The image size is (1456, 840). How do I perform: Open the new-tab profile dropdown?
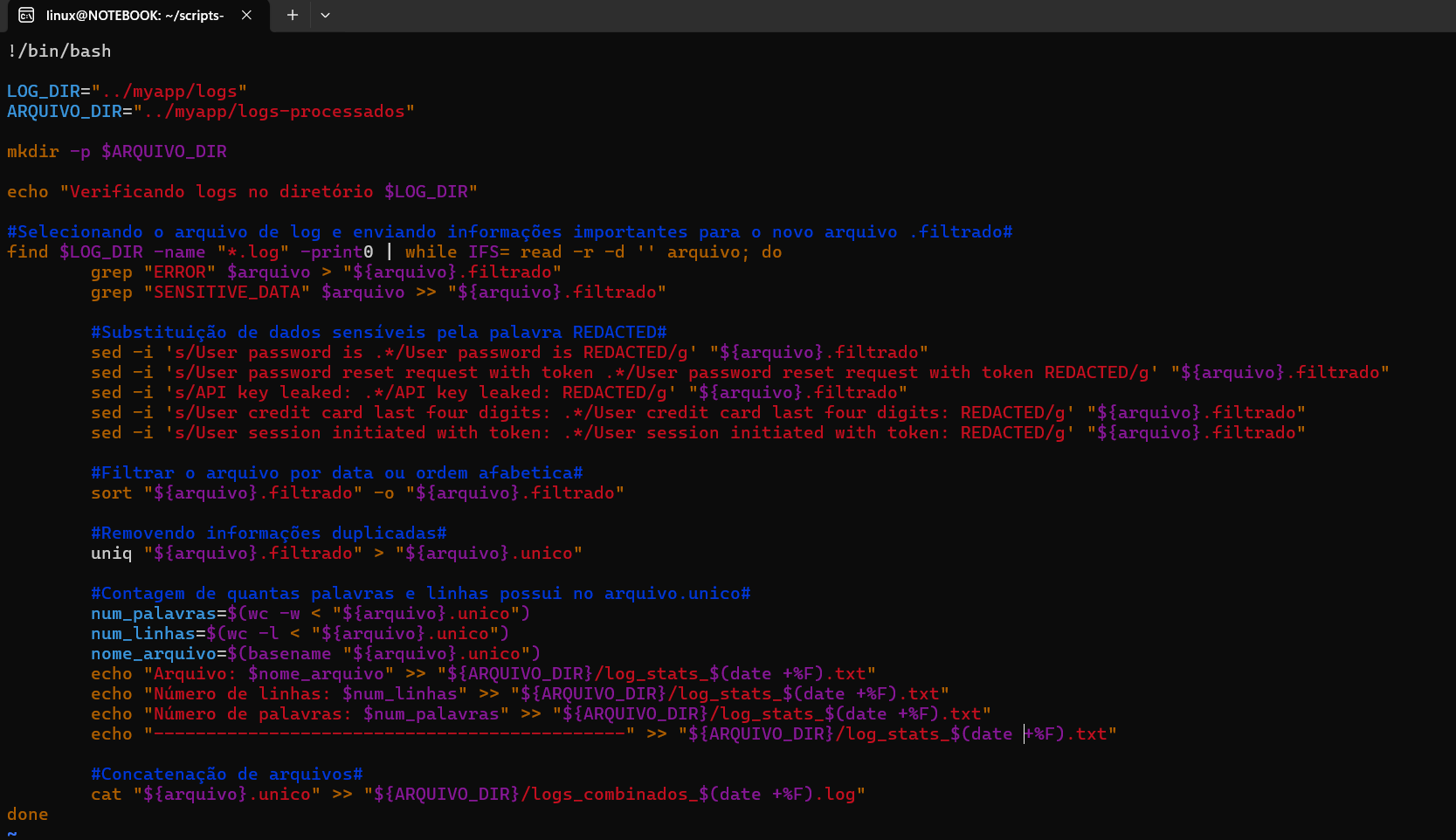pyautogui.click(x=325, y=16)
